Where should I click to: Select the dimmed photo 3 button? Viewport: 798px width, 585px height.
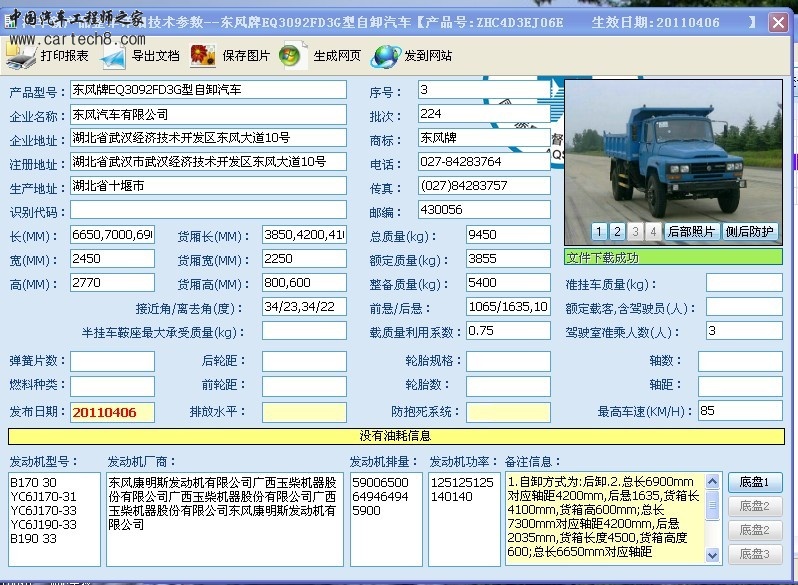coord(635,232)
